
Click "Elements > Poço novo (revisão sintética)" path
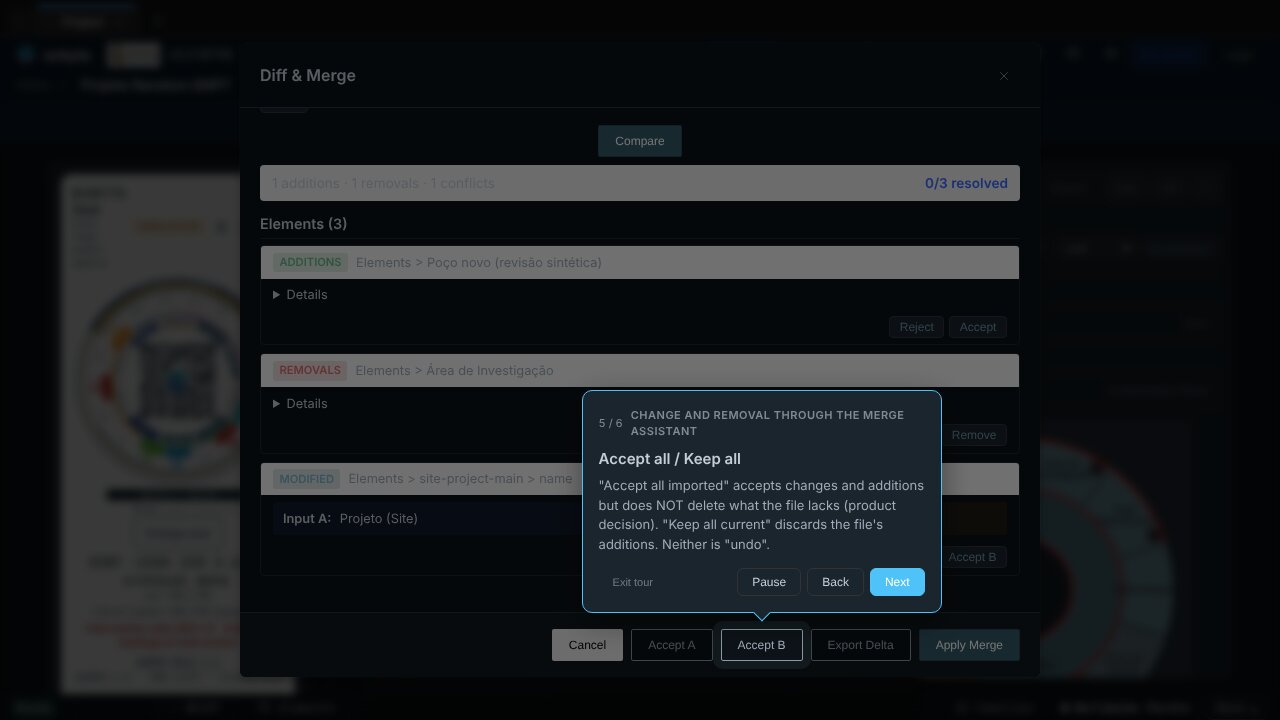(x=479, y=263)
